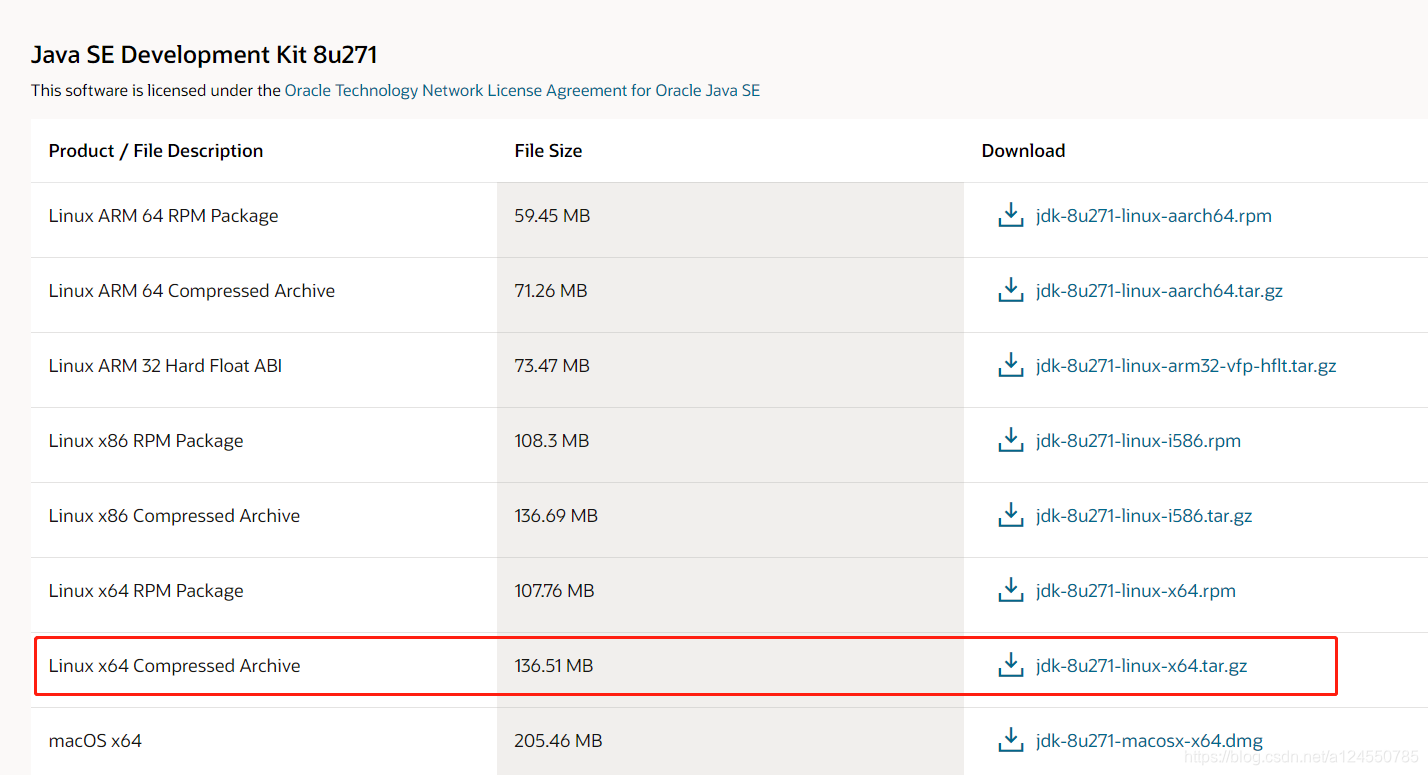
Task: Download jdk-8u271-linux-i586.rpm link
Action: (x=1138, y=441)
